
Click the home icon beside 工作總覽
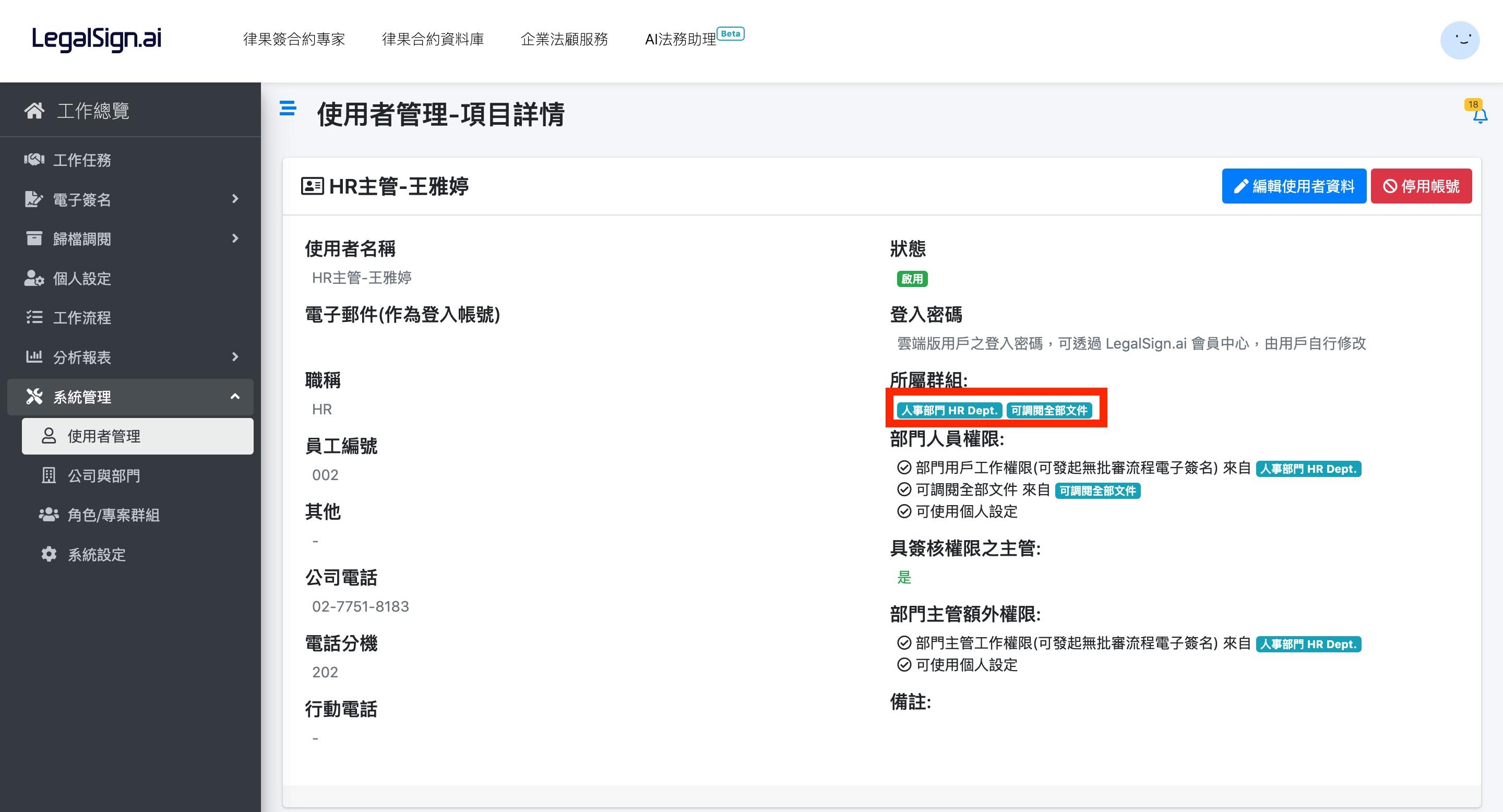34,110
